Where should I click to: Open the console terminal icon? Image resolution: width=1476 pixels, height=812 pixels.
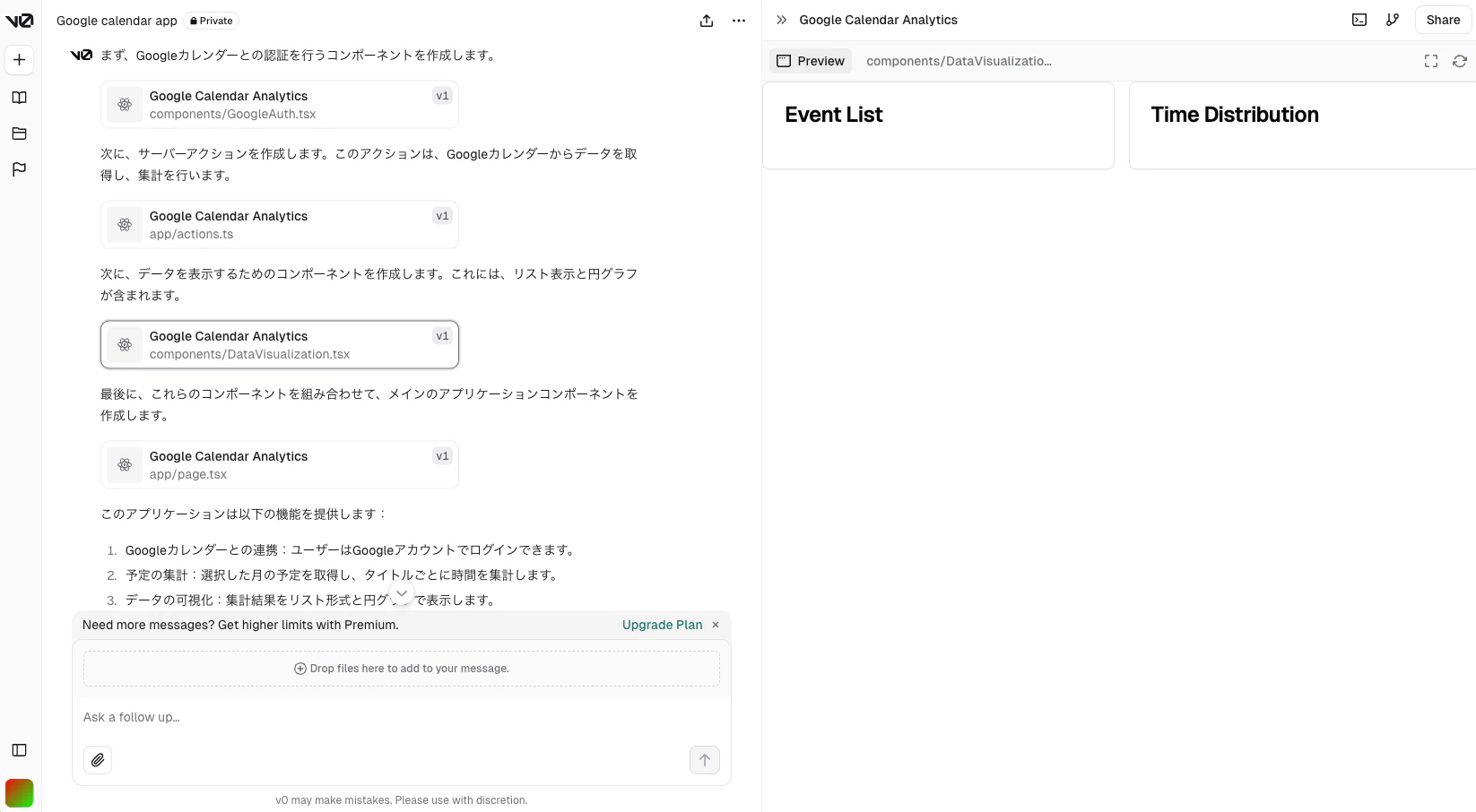[x=1359, y=20]
